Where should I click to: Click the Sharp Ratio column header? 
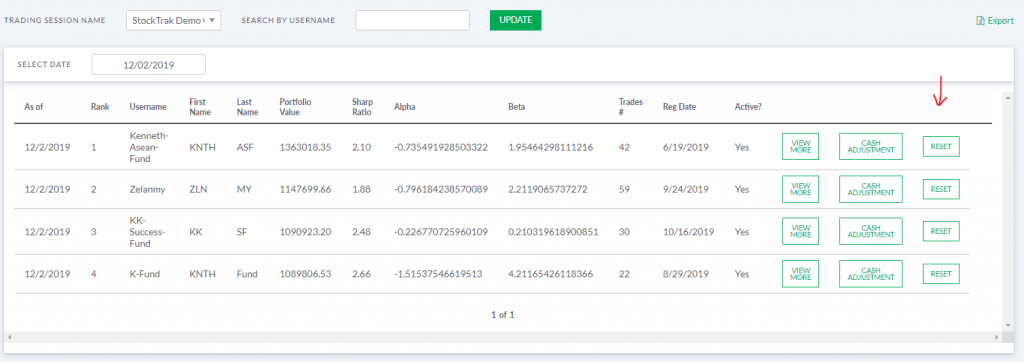tap(361, 107)
